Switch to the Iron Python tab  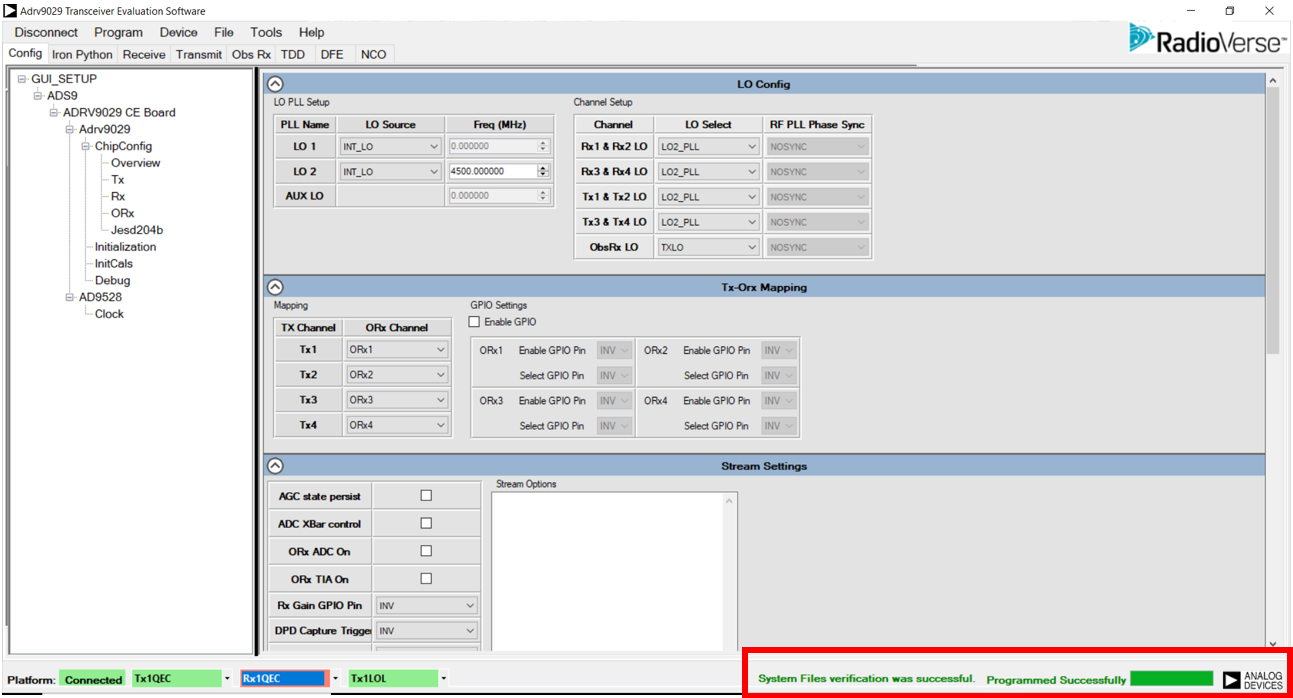(x=82, y=54)
